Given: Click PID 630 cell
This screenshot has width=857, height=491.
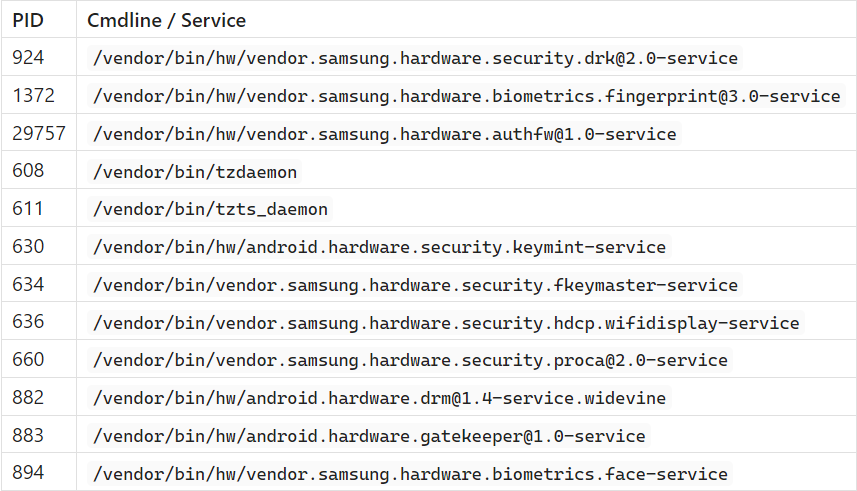Looking at the screenshot, I should point(28,247).
